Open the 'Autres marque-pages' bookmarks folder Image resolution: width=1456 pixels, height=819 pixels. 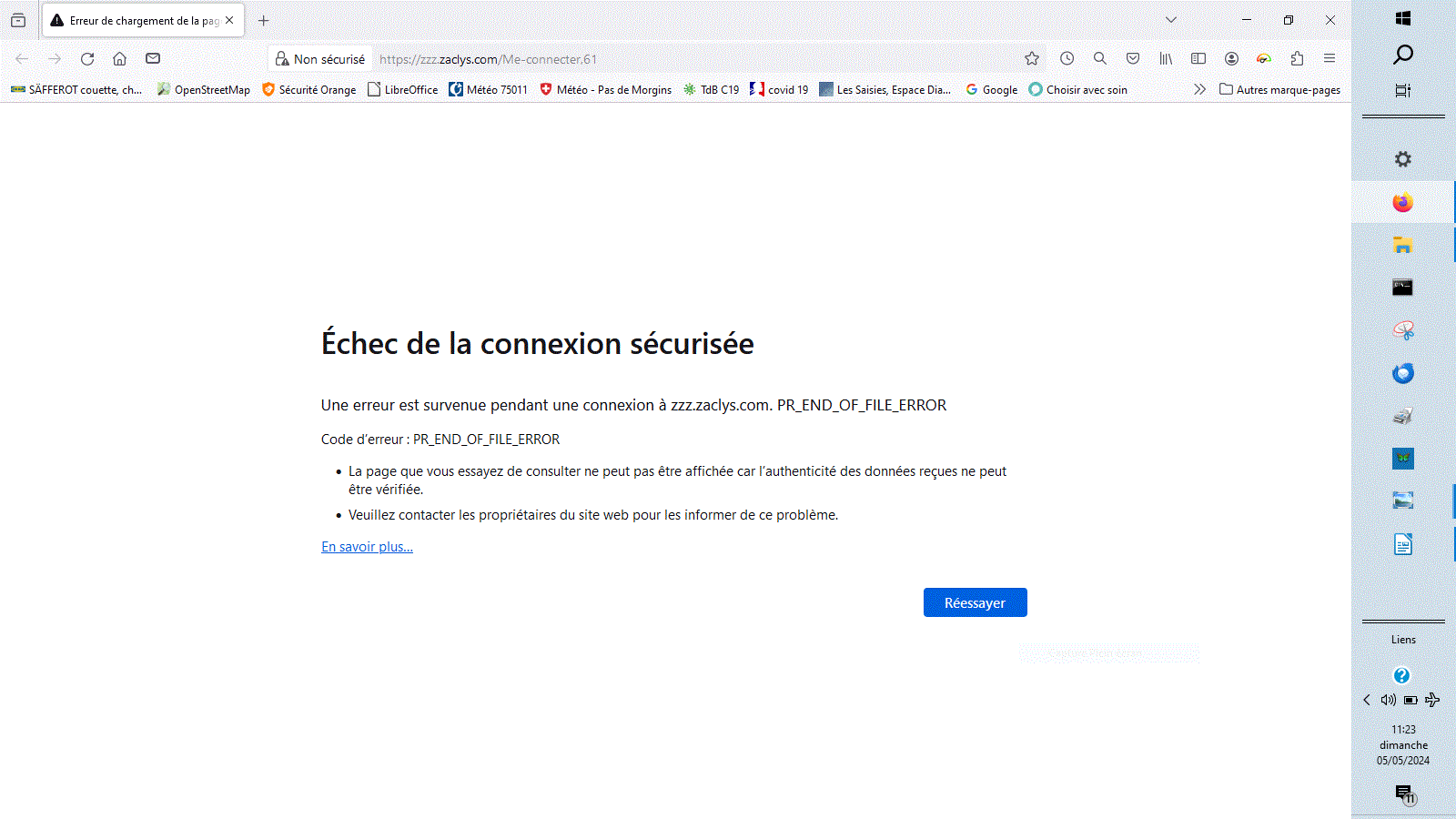(x=1279, y=89)
